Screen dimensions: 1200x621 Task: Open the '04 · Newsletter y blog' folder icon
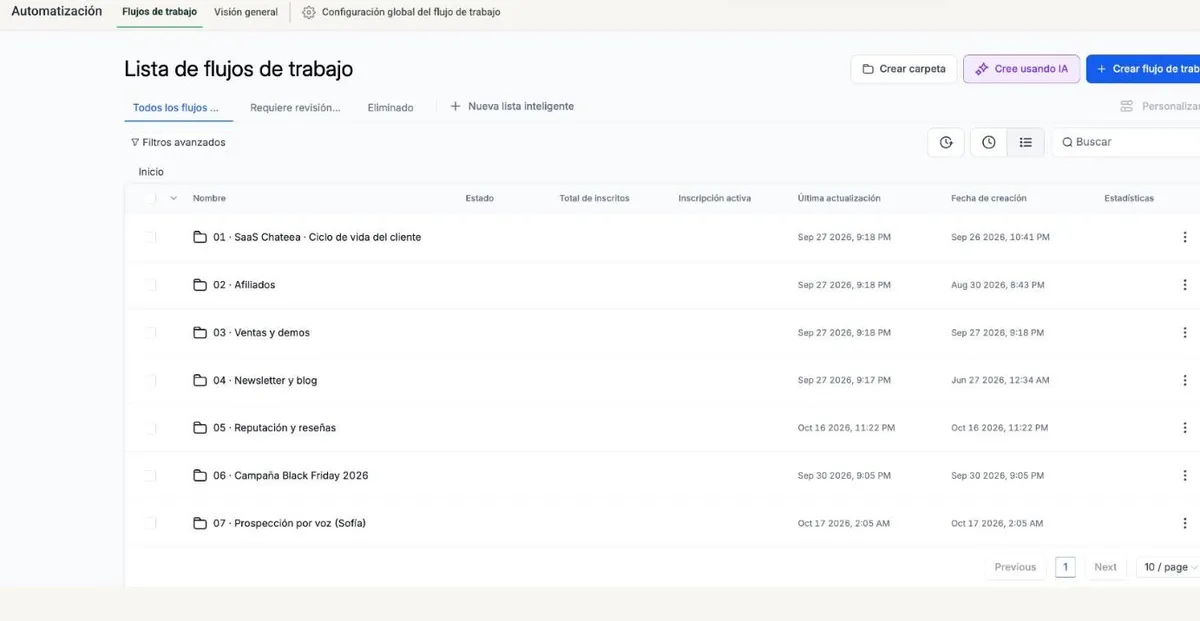pyautogui.click(x=200, y=380)
